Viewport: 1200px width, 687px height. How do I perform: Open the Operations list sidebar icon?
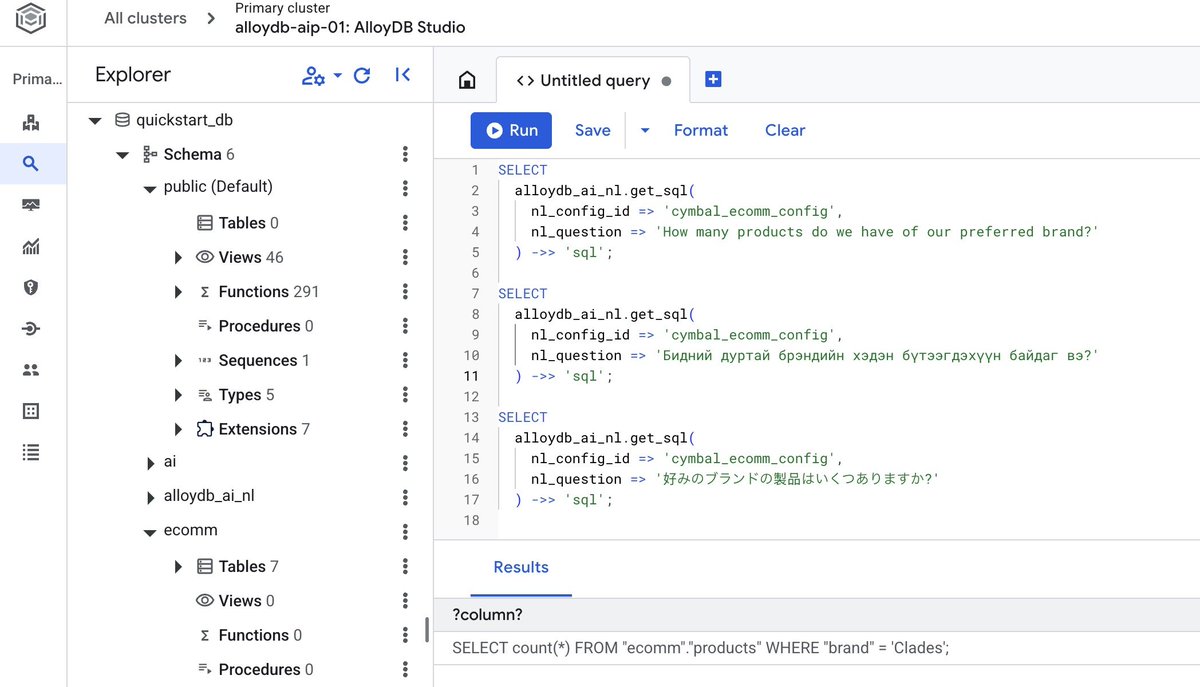[x=31, y=453]
